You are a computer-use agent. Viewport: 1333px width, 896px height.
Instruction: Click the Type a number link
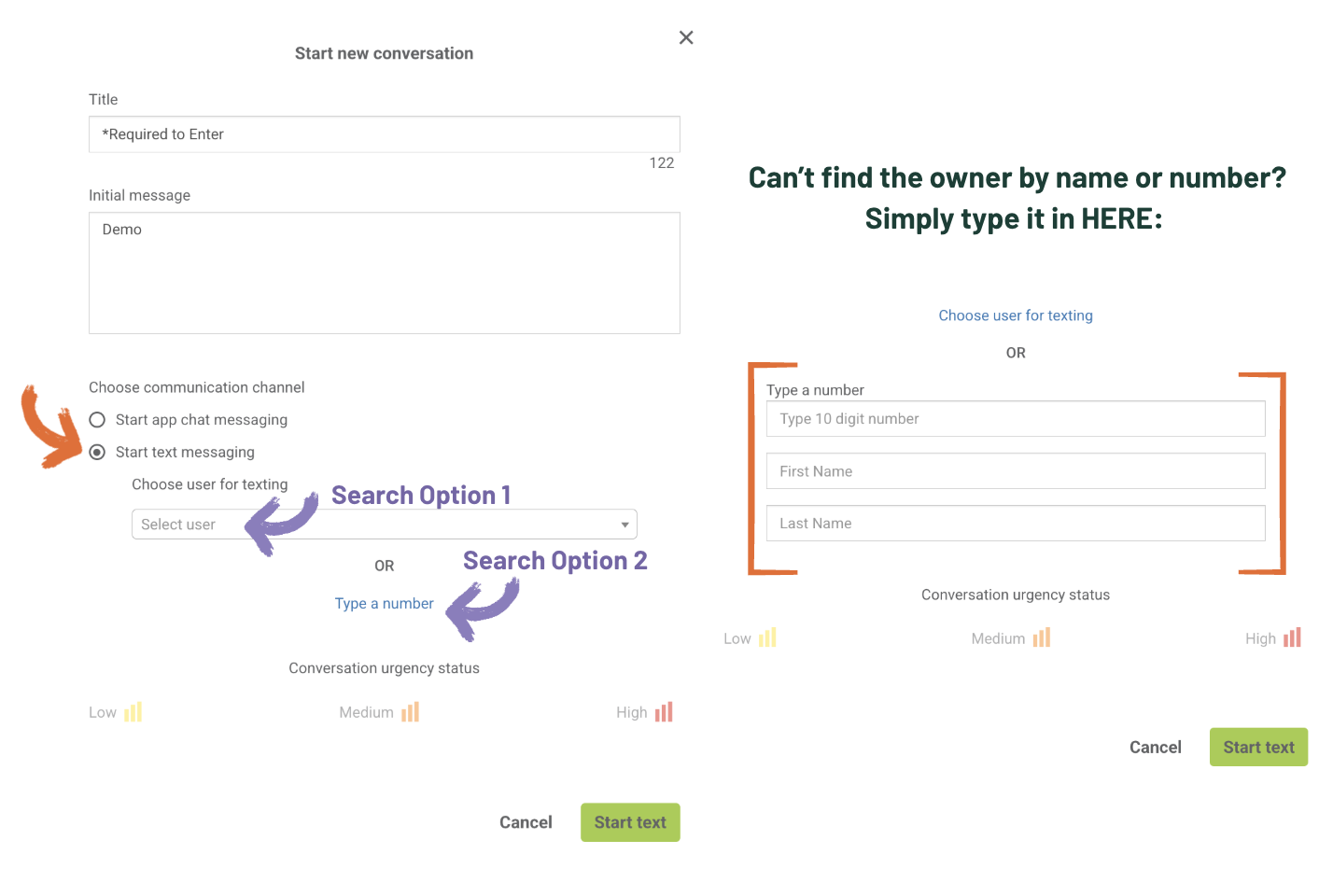click(x=384, y=604)
